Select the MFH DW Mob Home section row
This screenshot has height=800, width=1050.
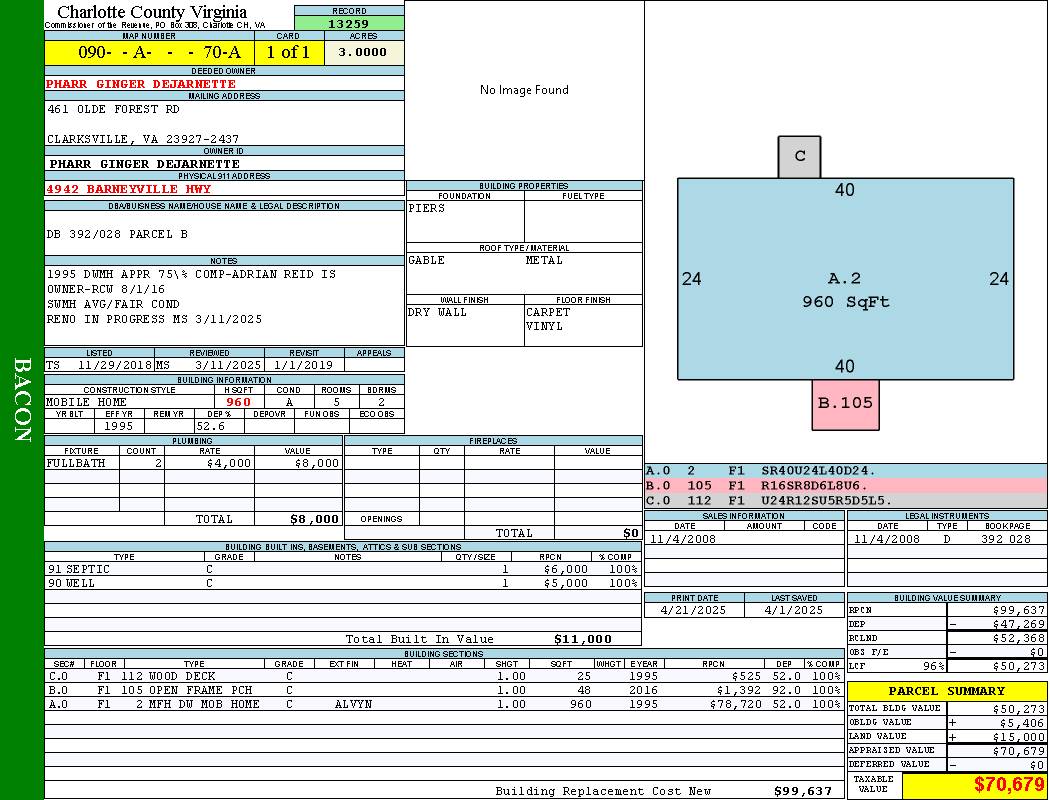pos(443,704)
